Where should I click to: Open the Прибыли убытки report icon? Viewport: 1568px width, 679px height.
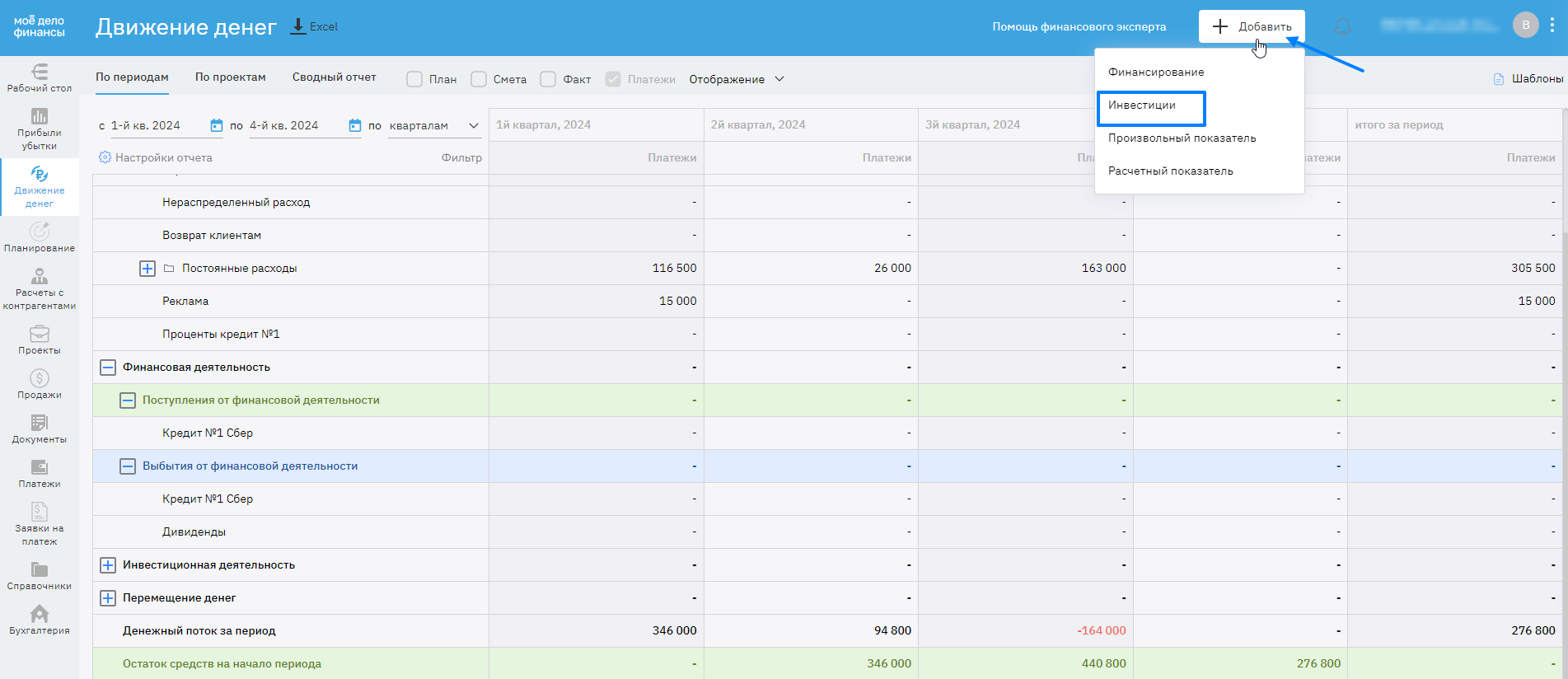[x=39, y=128]
